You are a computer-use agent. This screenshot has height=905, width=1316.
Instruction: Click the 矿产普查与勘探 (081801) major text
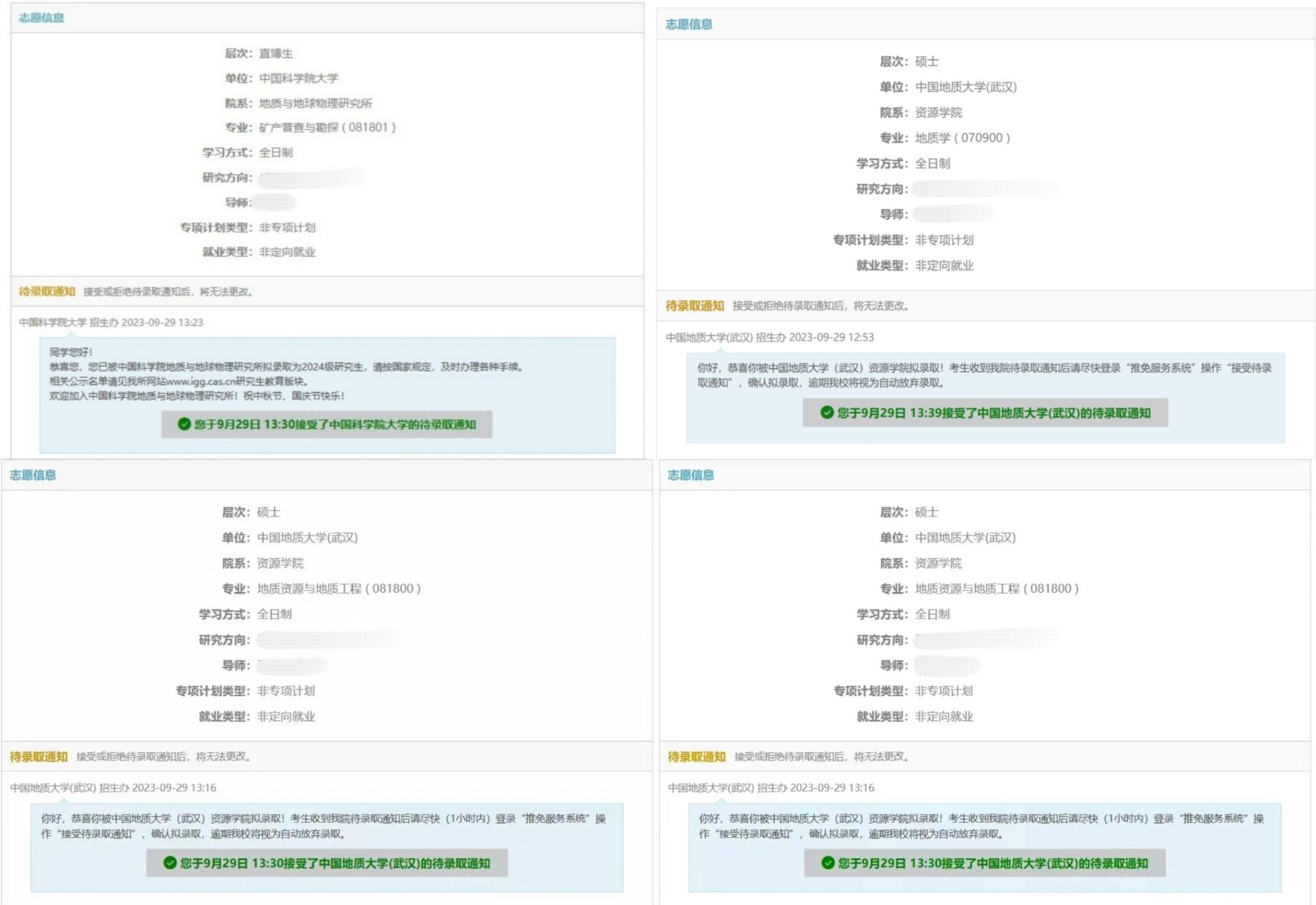[x=327, y=127]
